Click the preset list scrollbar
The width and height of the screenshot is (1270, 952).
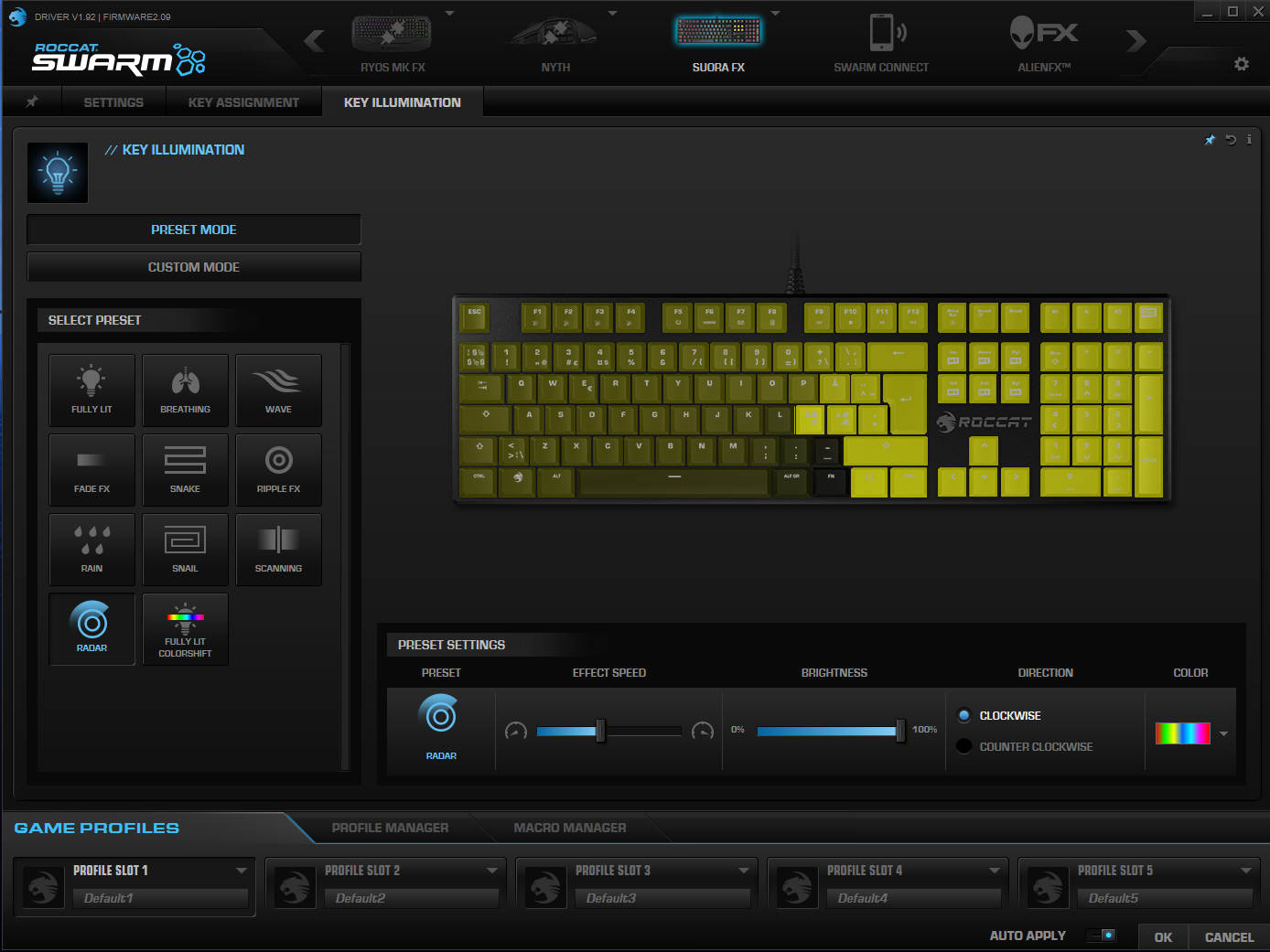point(345,557)
